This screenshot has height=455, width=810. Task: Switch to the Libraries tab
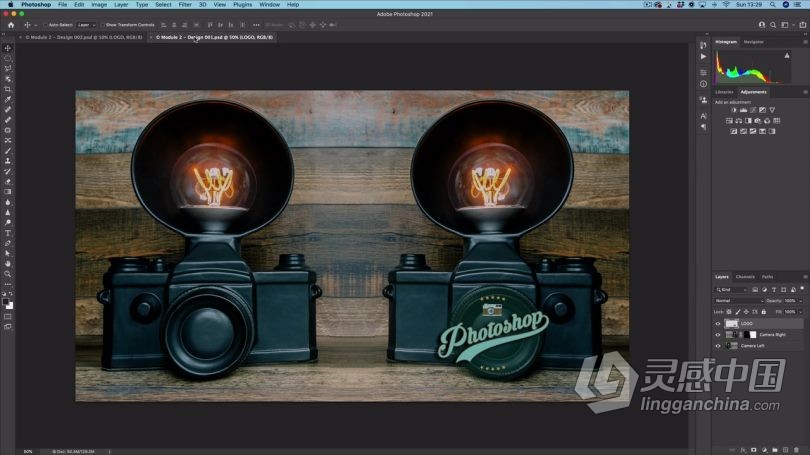724,92
